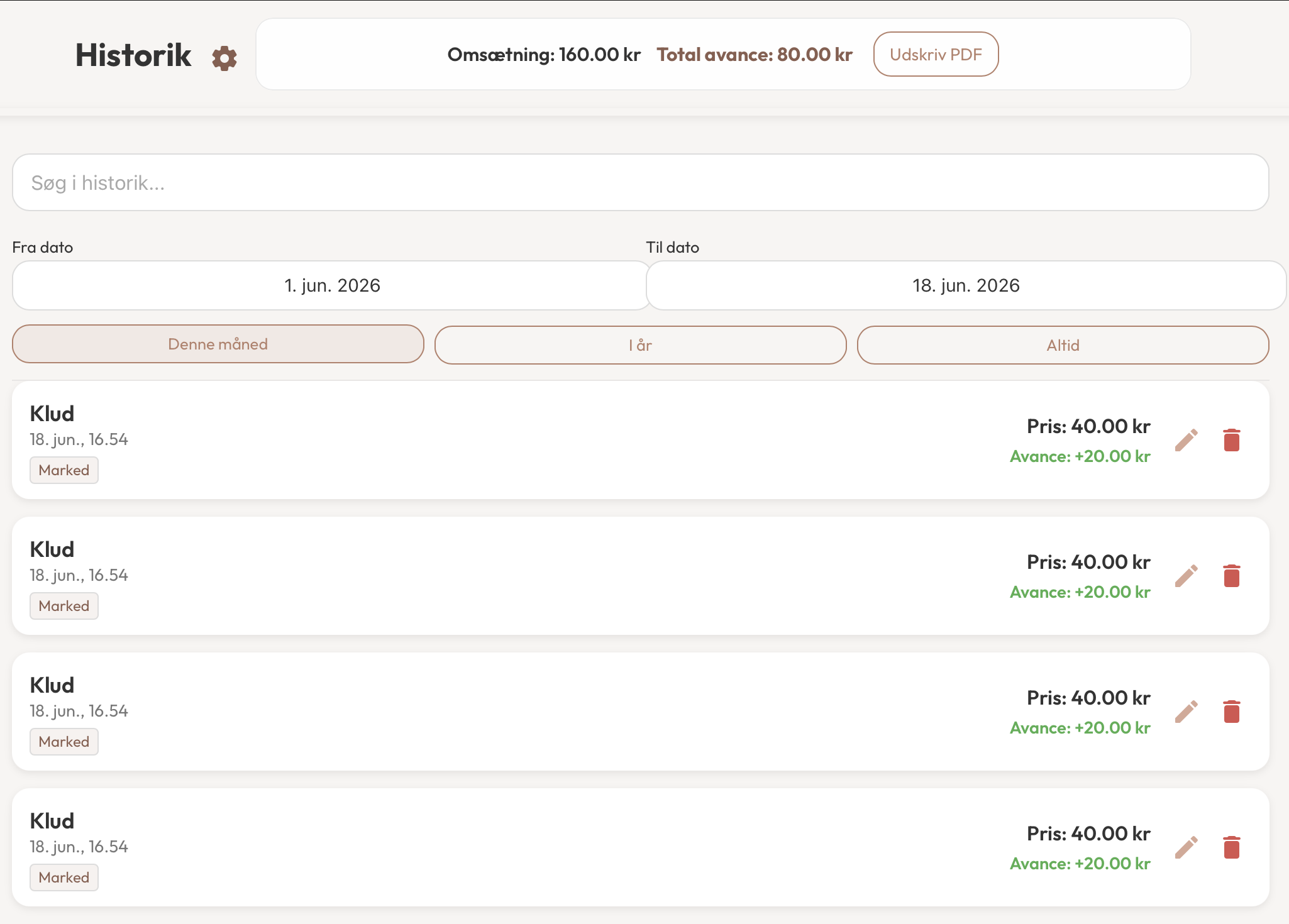
Task: Focus the Søg i historik search field
Action: (x=641, y=182)
